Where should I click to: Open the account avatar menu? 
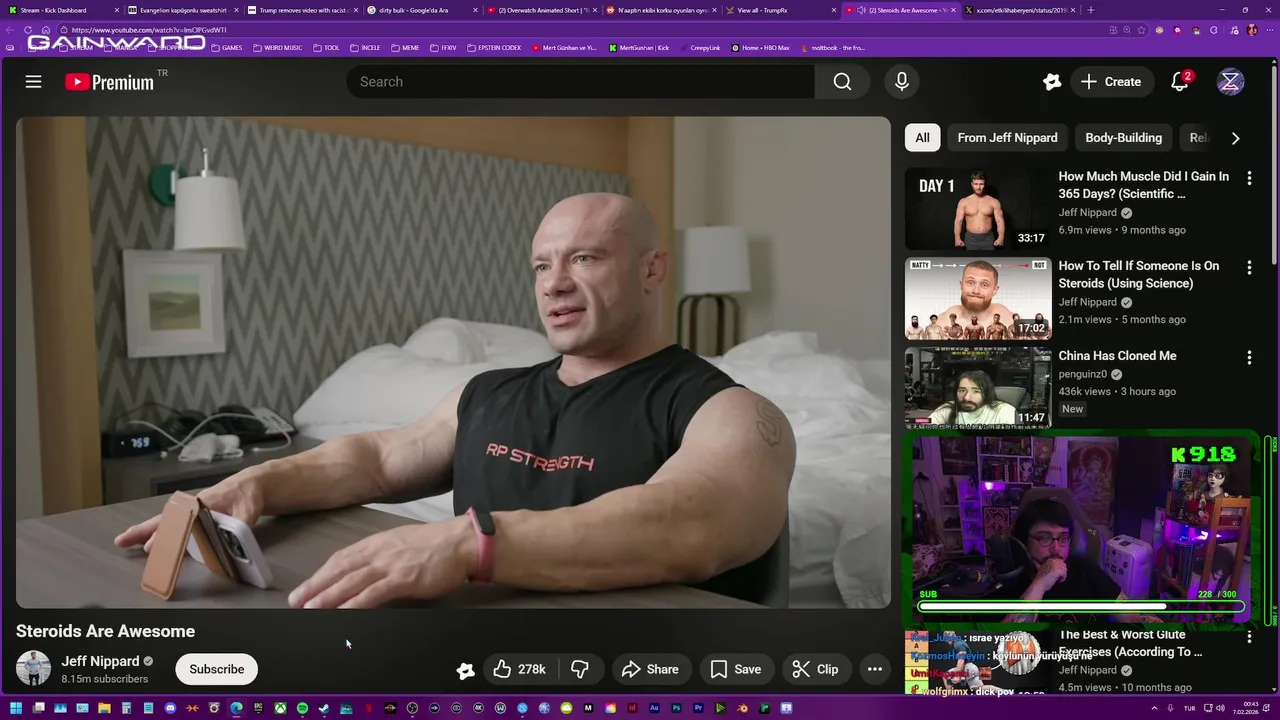click(1230, 82)
